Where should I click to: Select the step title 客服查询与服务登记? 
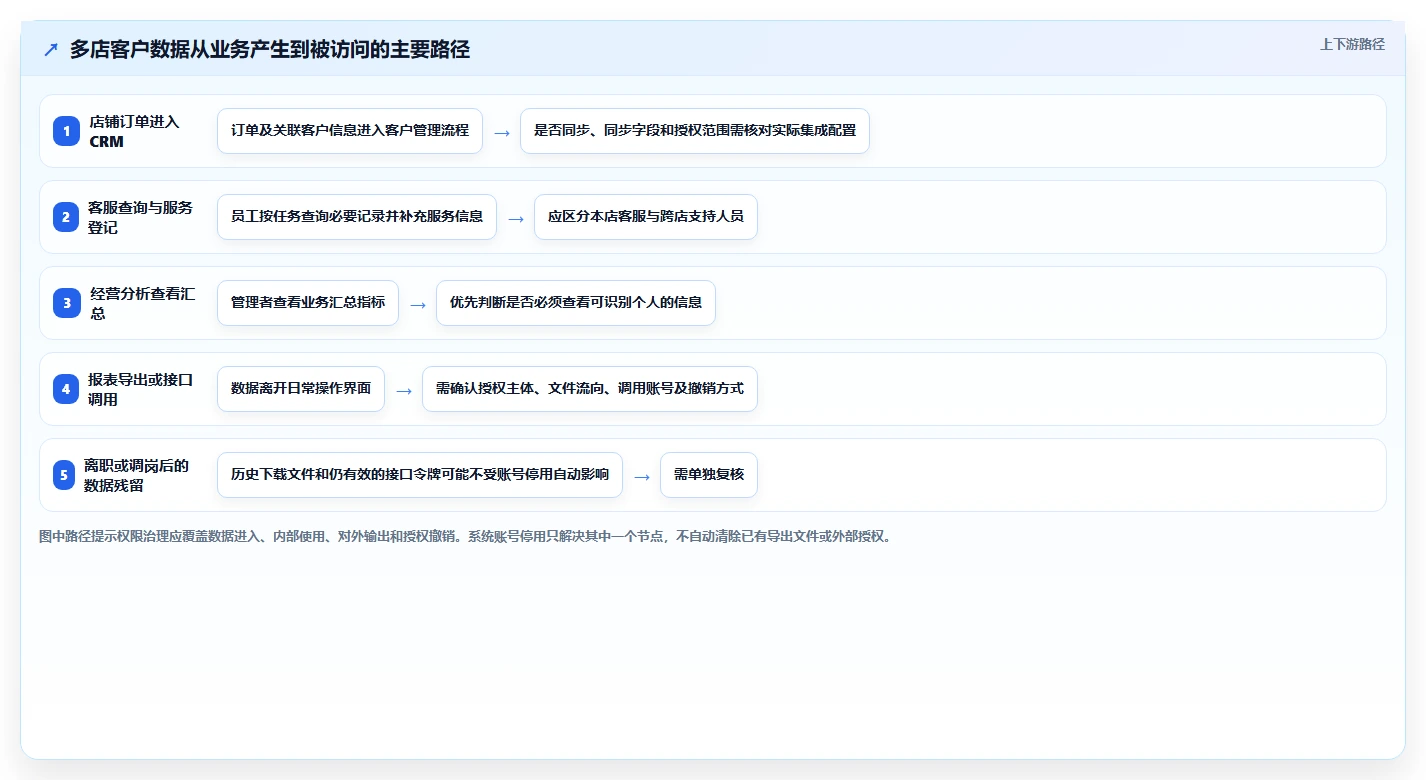(x=140, y=217)
